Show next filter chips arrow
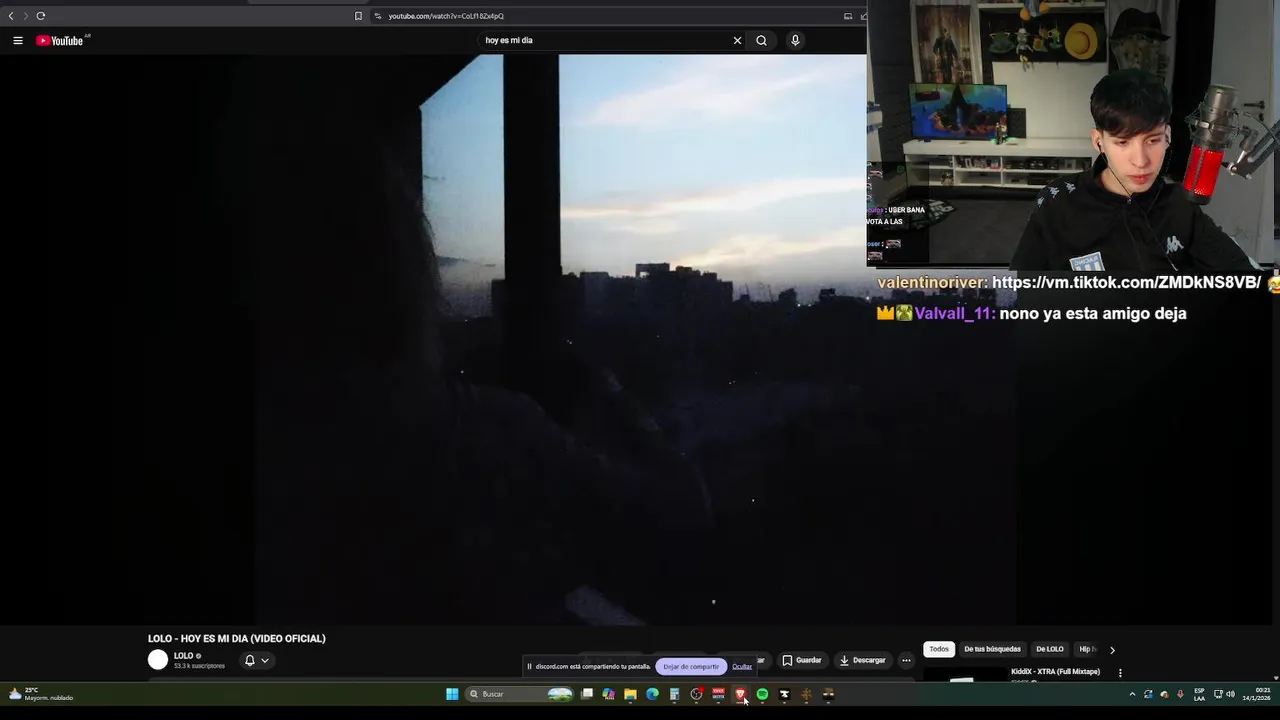The height and width of the screenshot is (720, 1280). [1112, 650]
